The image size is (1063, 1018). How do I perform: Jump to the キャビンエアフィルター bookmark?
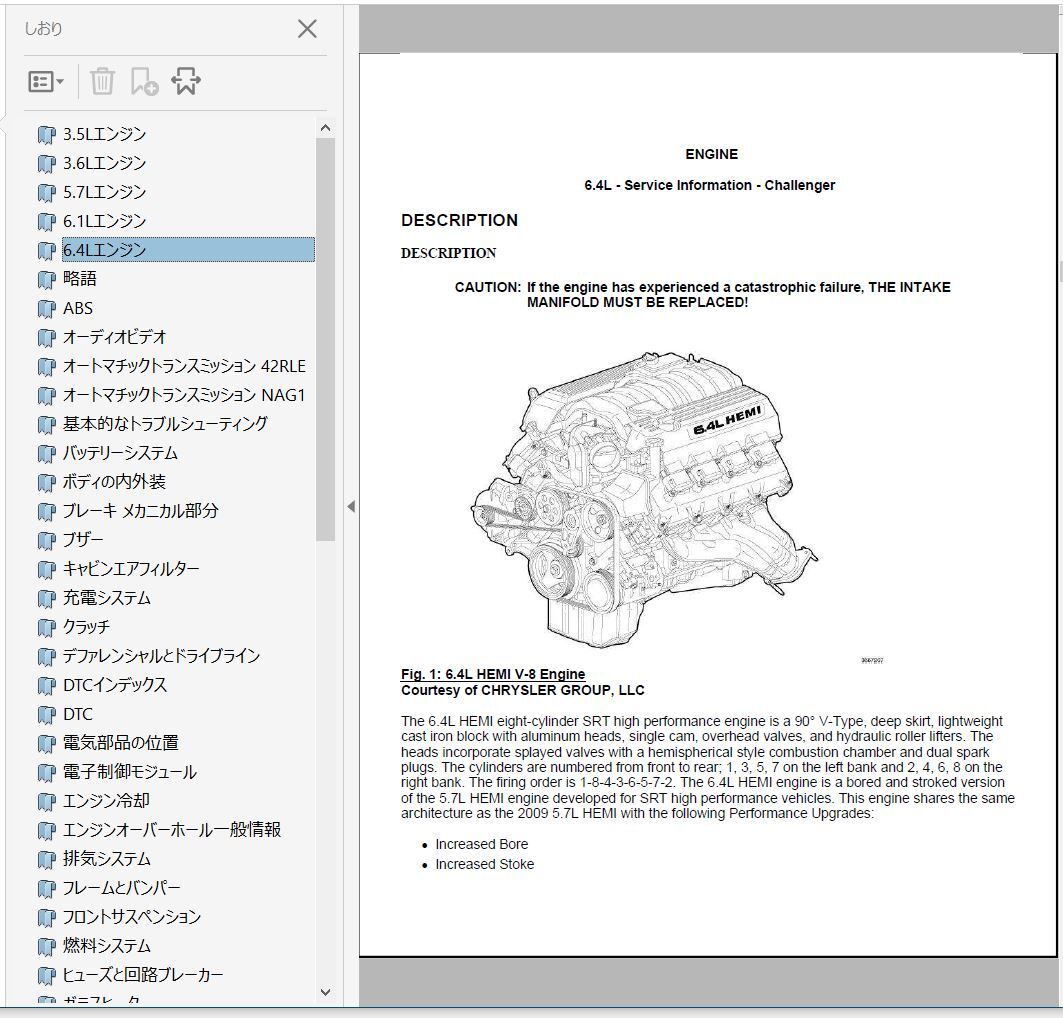click(x=131, y=569)
